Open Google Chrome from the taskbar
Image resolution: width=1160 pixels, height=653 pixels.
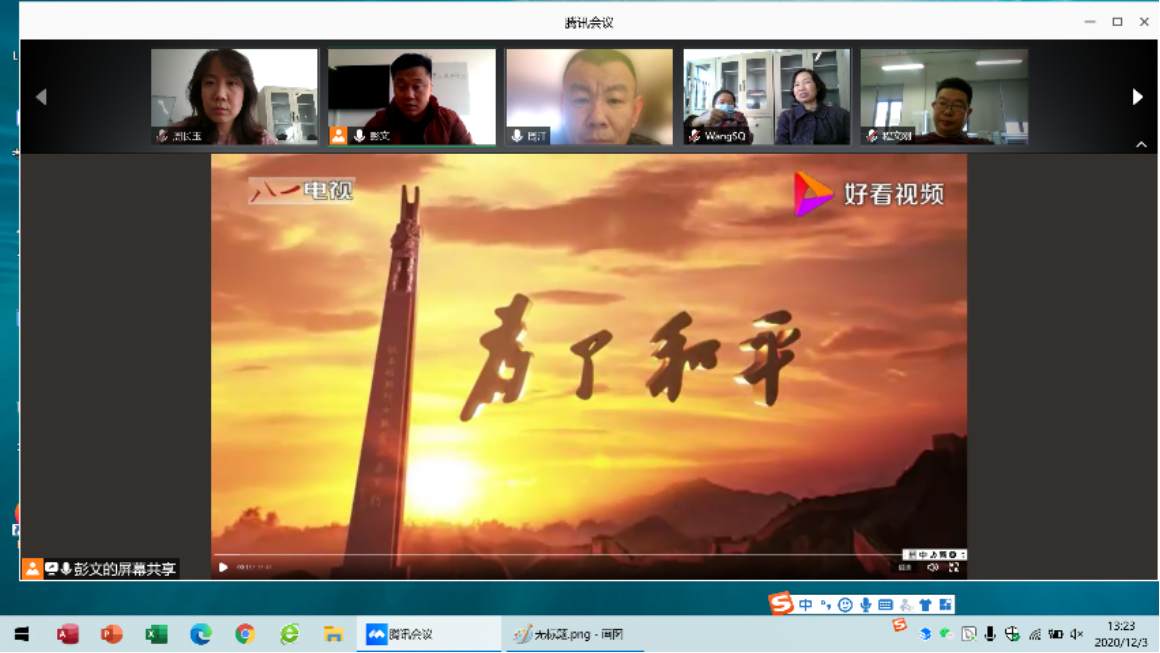[x=245, y=634]
